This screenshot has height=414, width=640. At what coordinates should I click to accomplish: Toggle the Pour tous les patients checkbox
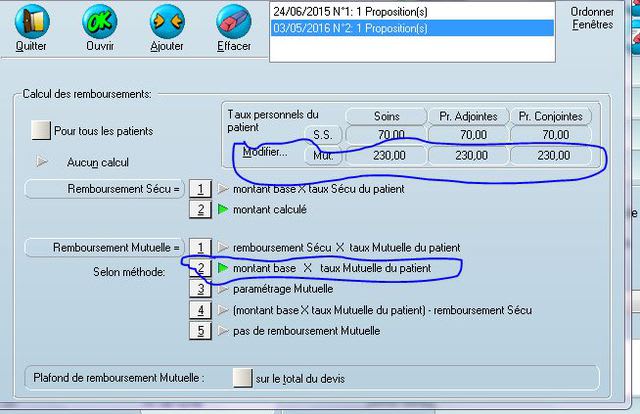41,130
